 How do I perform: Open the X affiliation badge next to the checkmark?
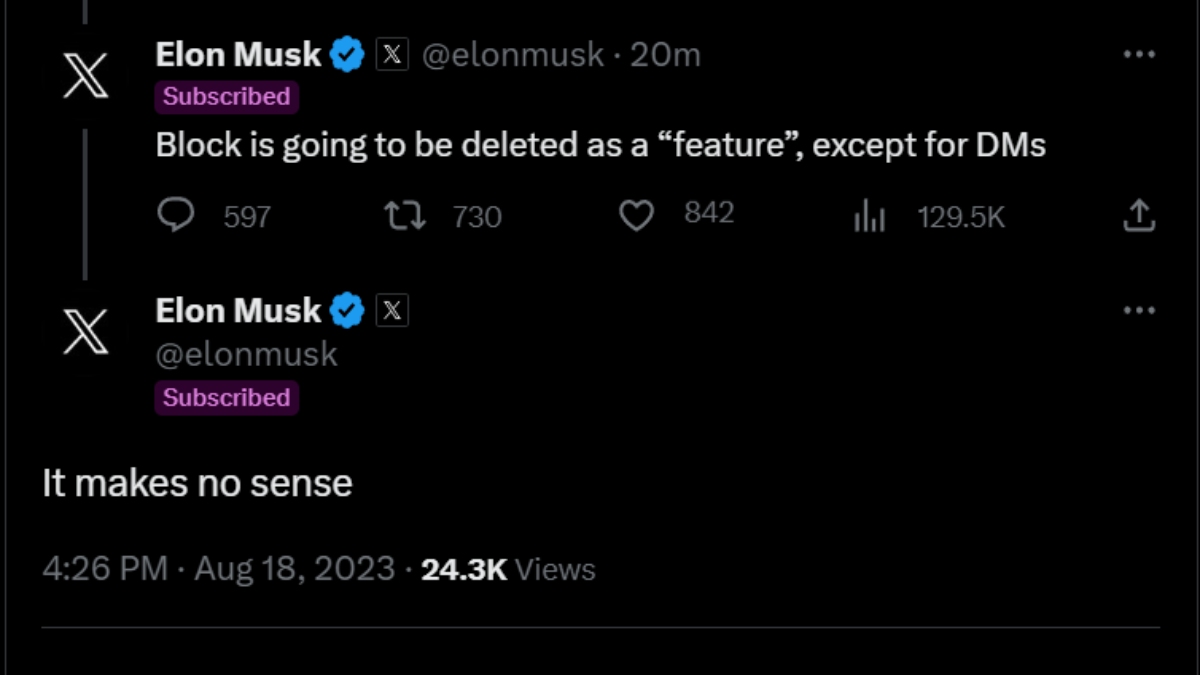(x=392, y=55)
